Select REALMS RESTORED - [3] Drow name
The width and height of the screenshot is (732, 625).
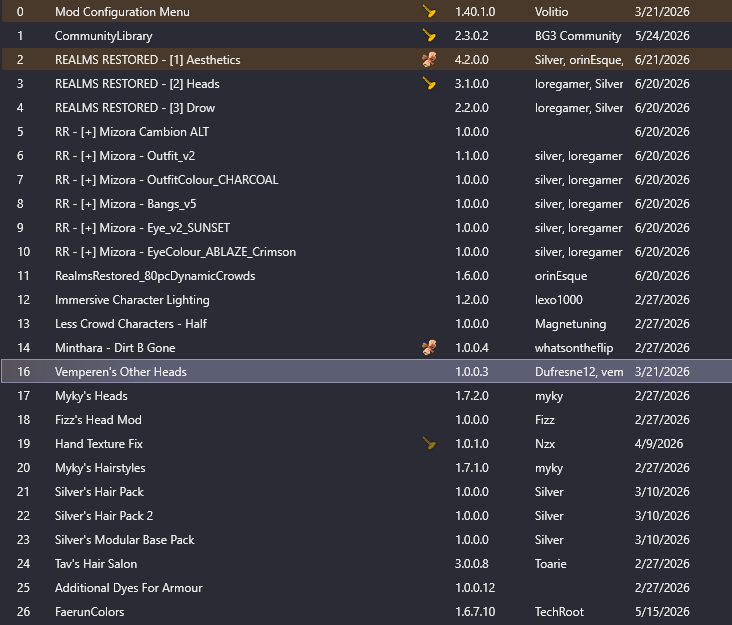click(135, 108)
